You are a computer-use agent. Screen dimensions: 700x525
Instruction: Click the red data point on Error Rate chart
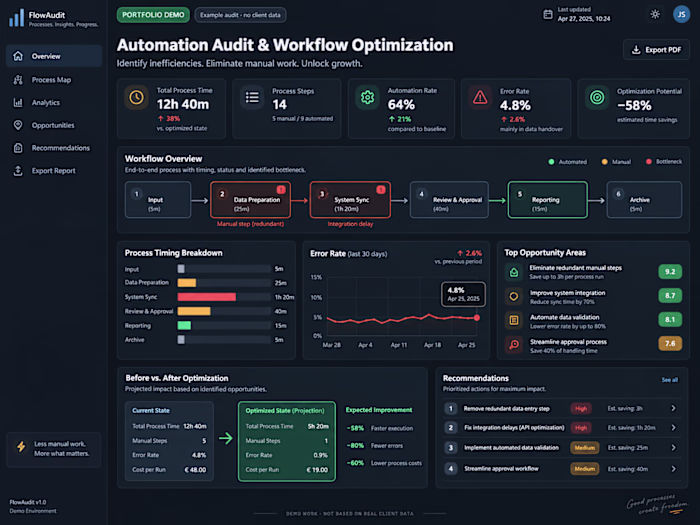coord(477,318)
